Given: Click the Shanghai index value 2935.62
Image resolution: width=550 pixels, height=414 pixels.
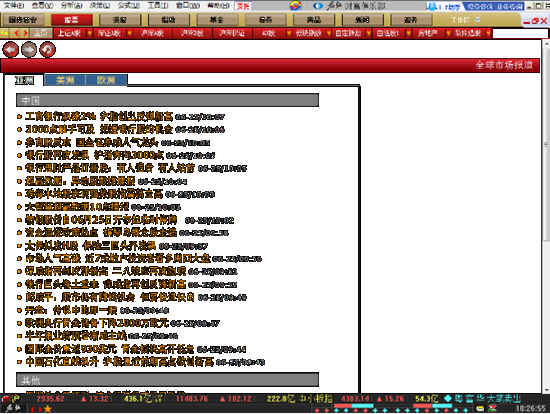Looking at the screenshot, I should [x=51, y=399].
